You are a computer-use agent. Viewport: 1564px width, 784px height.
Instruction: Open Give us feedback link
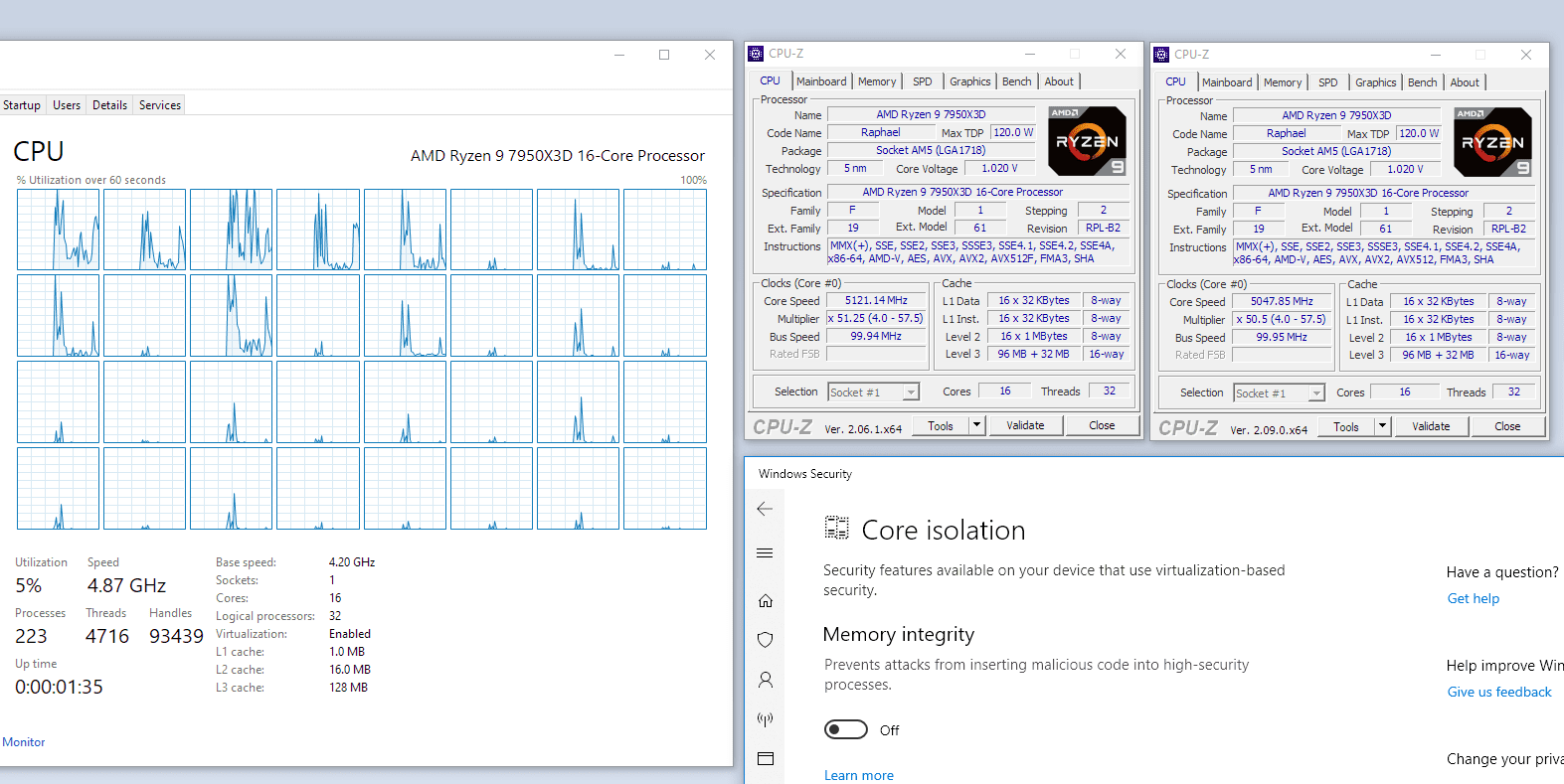(1499, 692)
